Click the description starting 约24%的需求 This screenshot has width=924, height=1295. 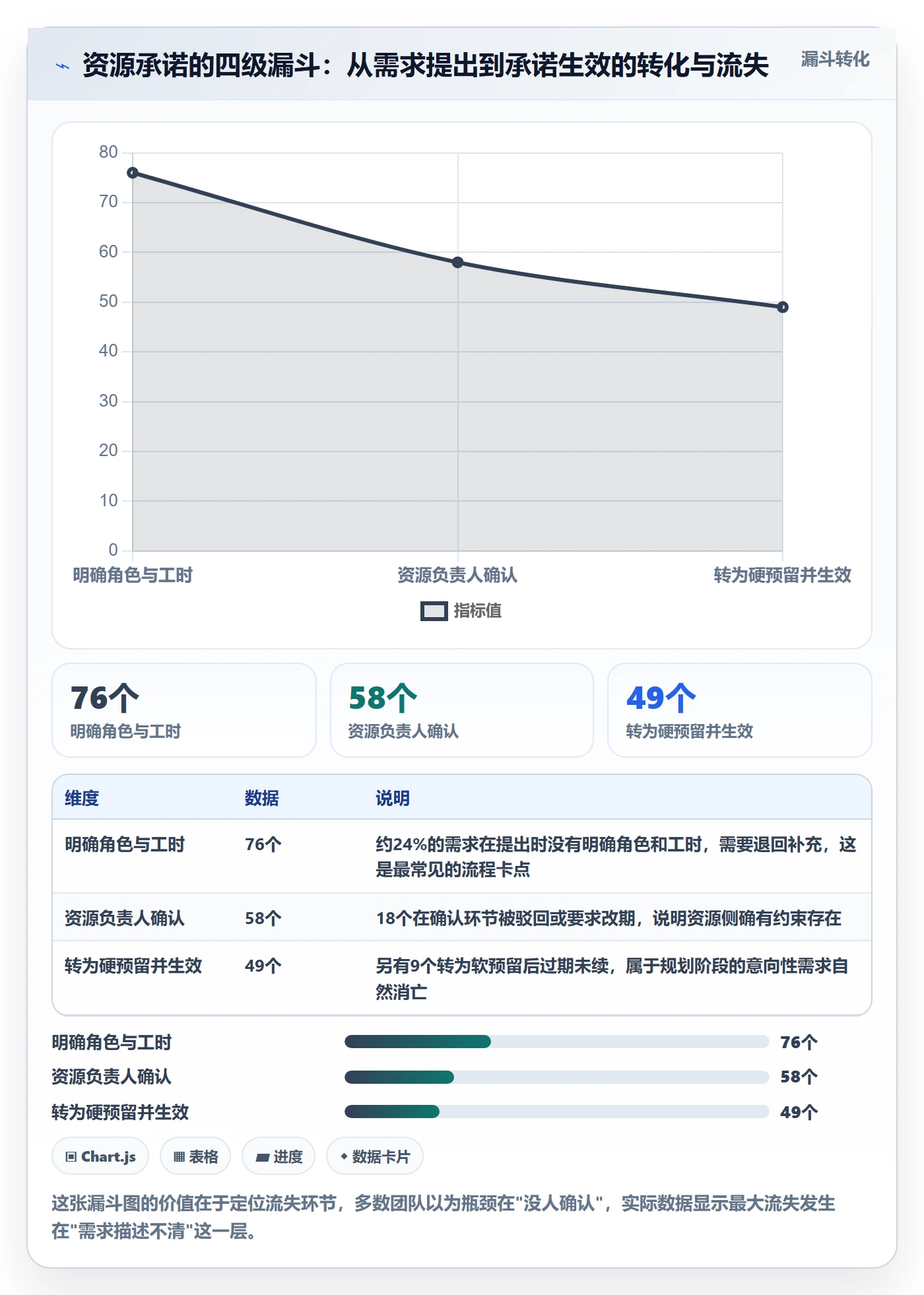616,857
